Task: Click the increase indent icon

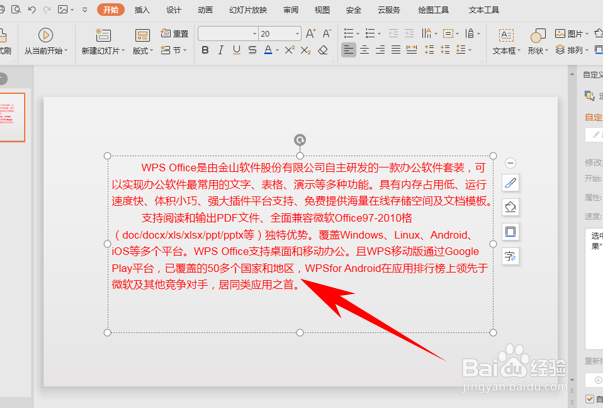Action: pos(409,33)
